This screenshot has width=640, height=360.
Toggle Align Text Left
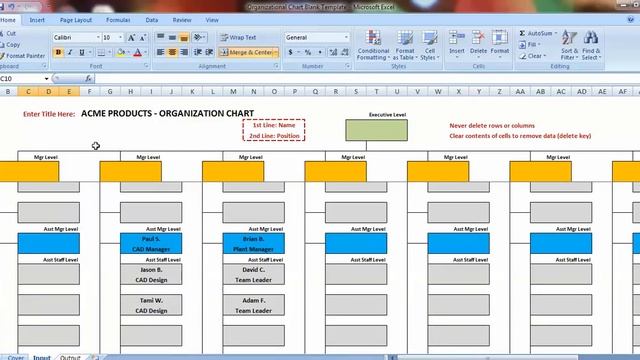pyautogui.click(x=160, y=52)
